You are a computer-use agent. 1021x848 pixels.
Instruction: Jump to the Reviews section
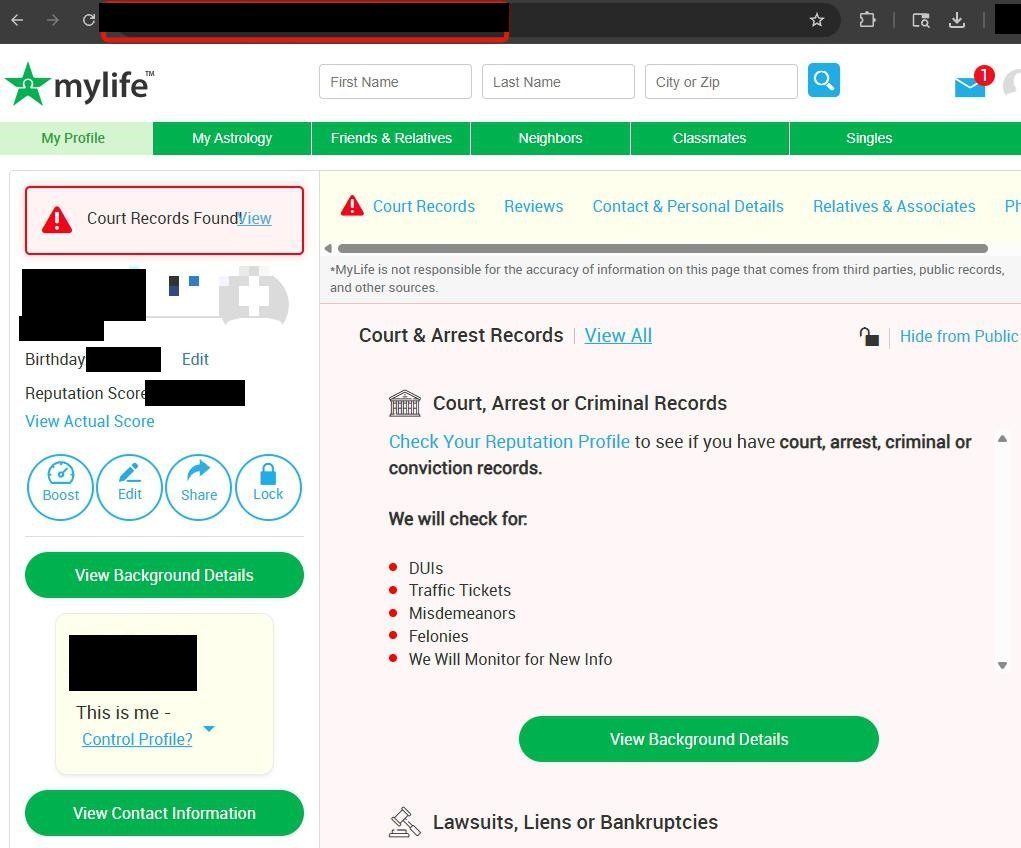coord(533,206)
